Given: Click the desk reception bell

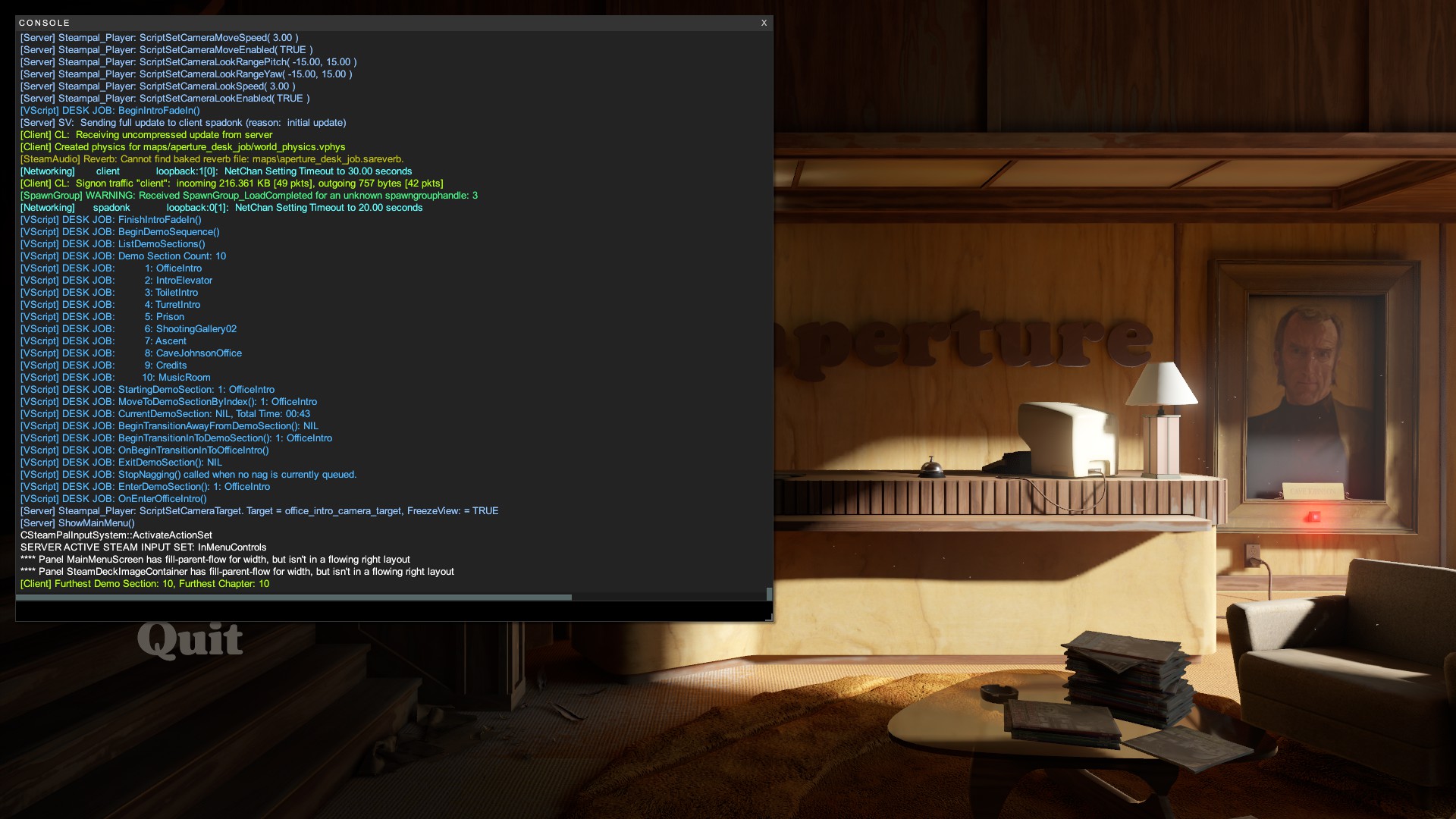Looking at the screenshot, I should 931,468.
